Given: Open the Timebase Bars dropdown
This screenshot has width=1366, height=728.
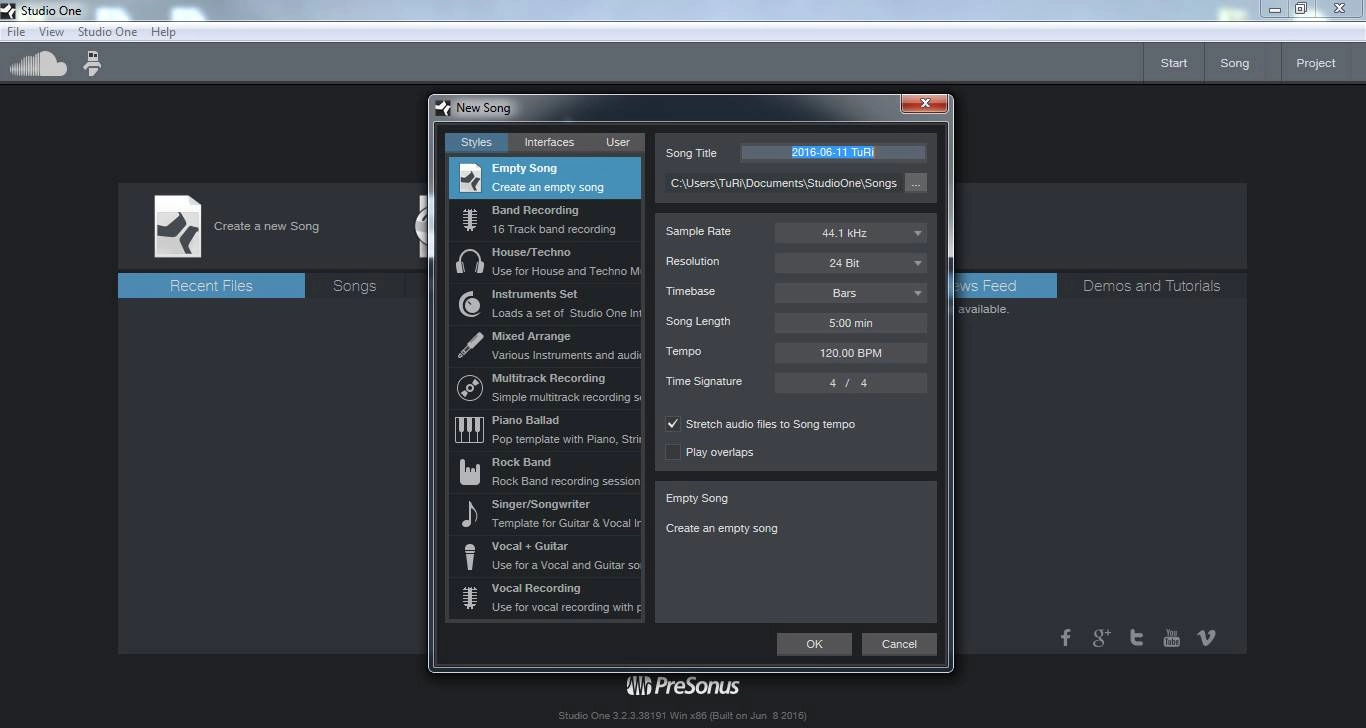Looking at the screenshot, I should [851, 293].
